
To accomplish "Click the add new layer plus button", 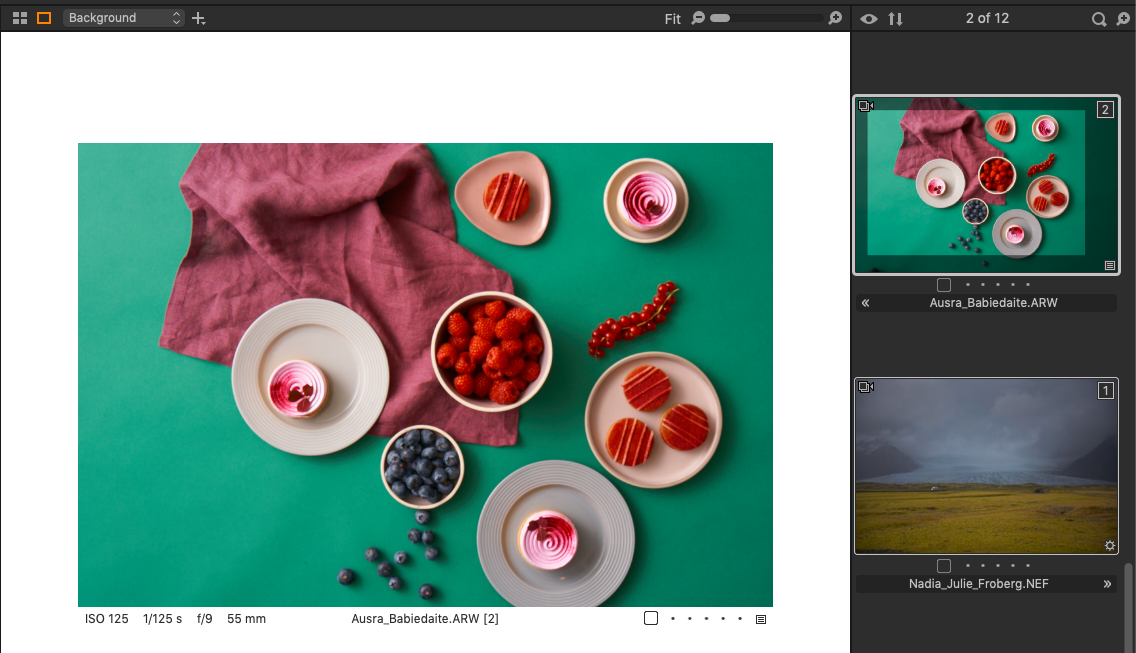I will click(x=199, y=18).
